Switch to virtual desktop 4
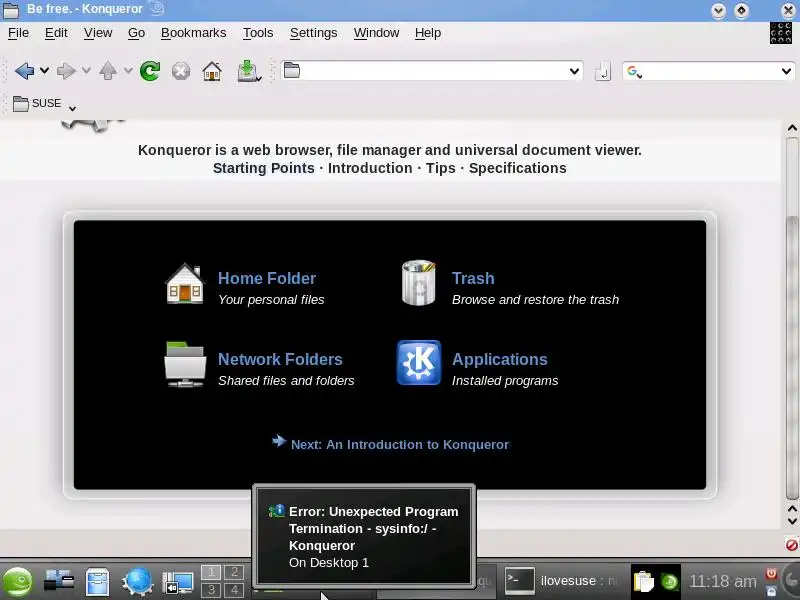The height and width of the screenshot is (600, 800). [234, 590]
